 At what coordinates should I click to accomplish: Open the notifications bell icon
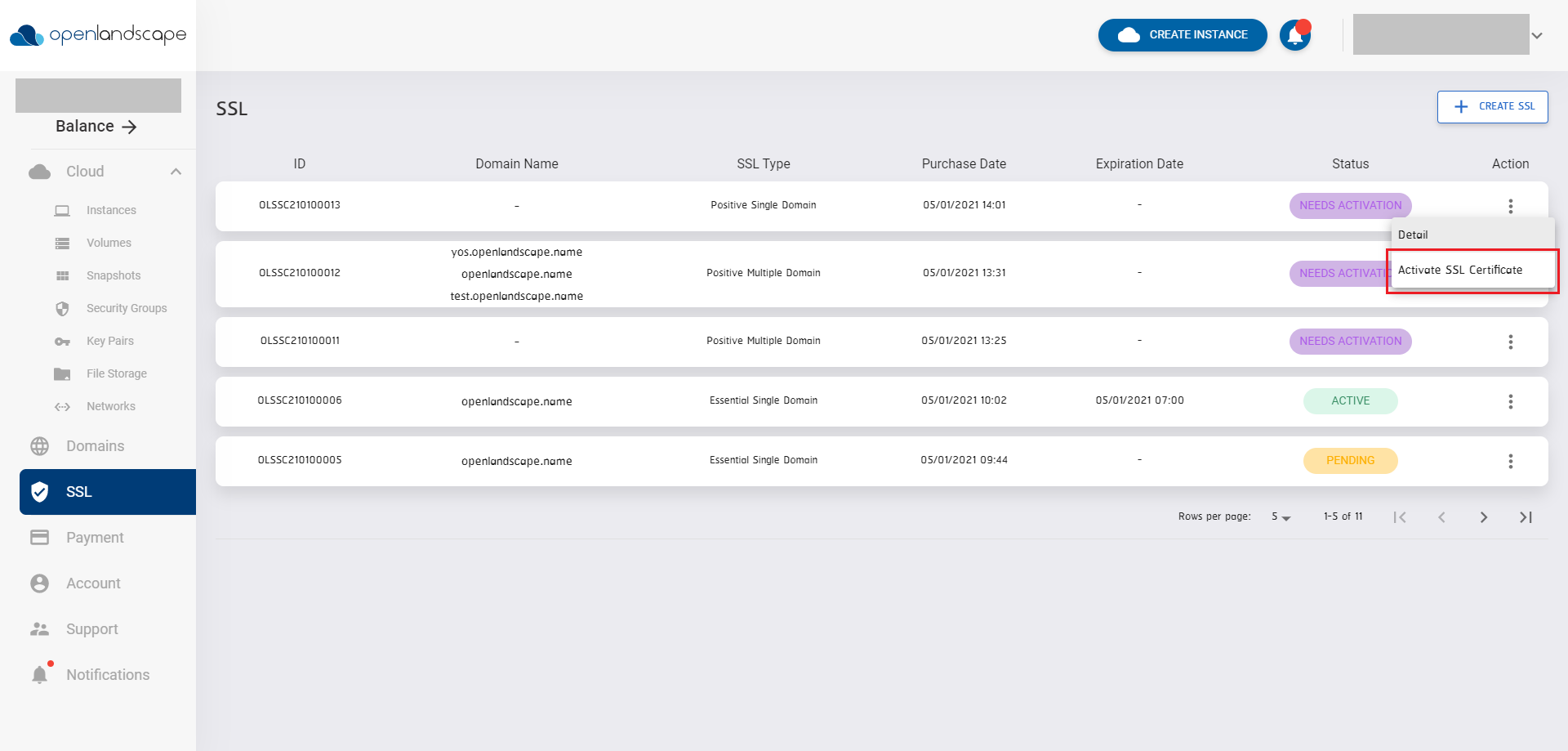coord(1295,34)
